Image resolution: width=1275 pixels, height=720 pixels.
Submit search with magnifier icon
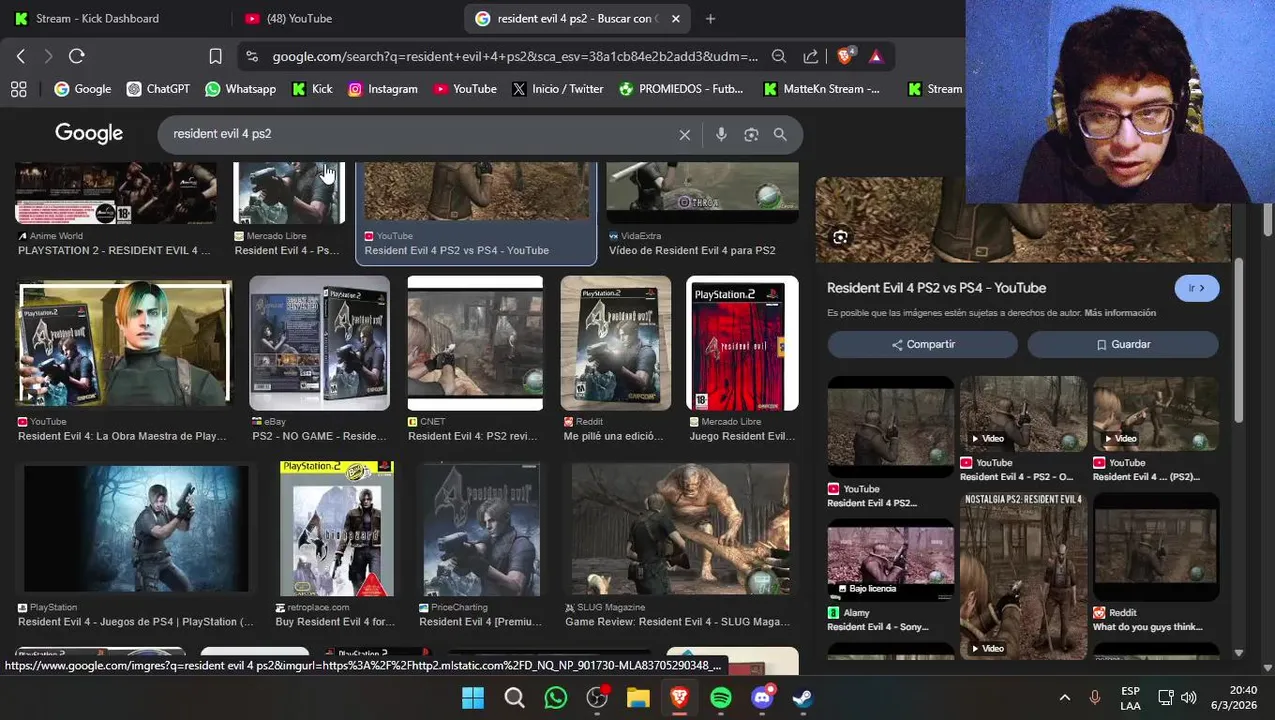780,134
